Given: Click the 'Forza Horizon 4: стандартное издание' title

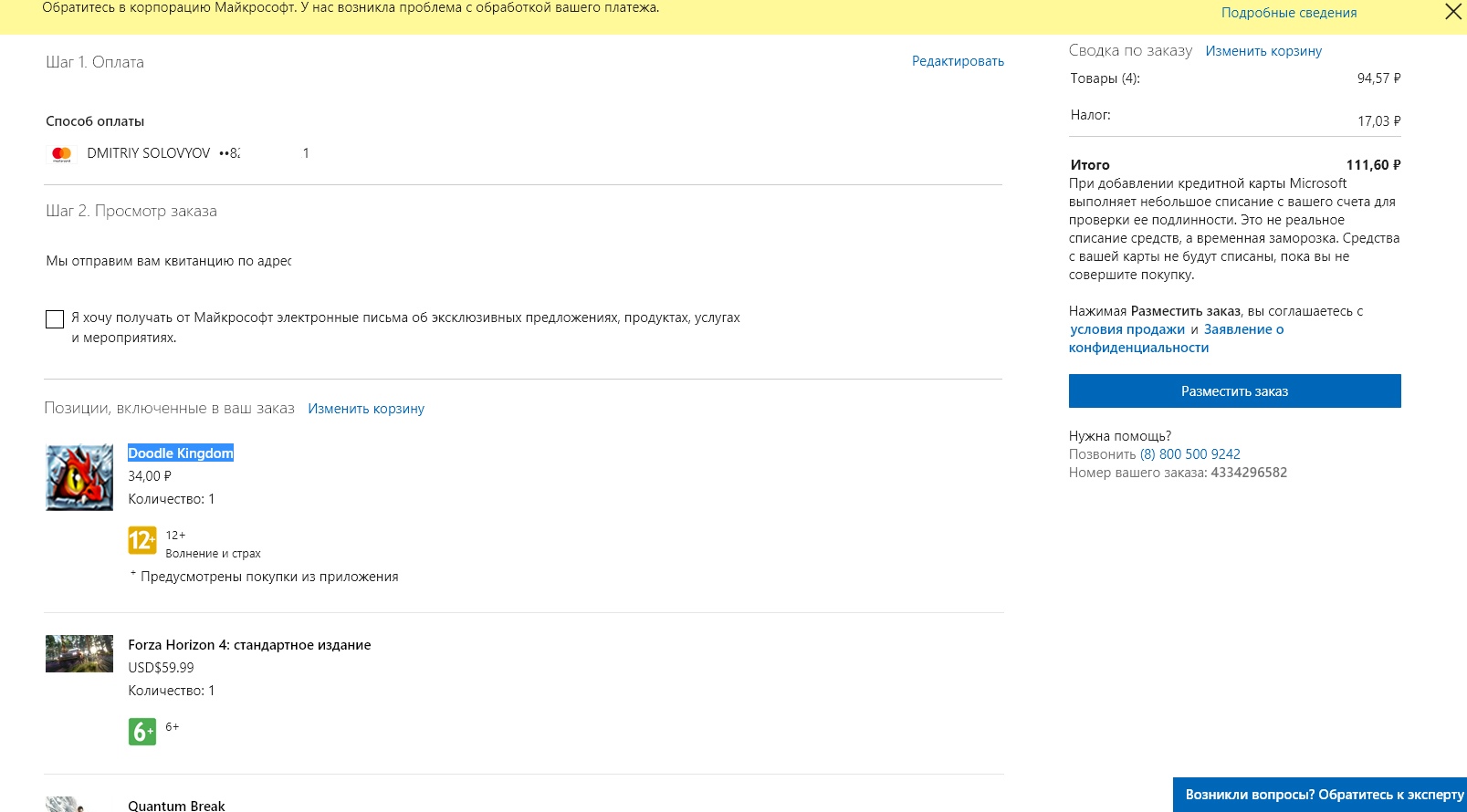Looking at the screenshot, I should click(x=249, y=645).
